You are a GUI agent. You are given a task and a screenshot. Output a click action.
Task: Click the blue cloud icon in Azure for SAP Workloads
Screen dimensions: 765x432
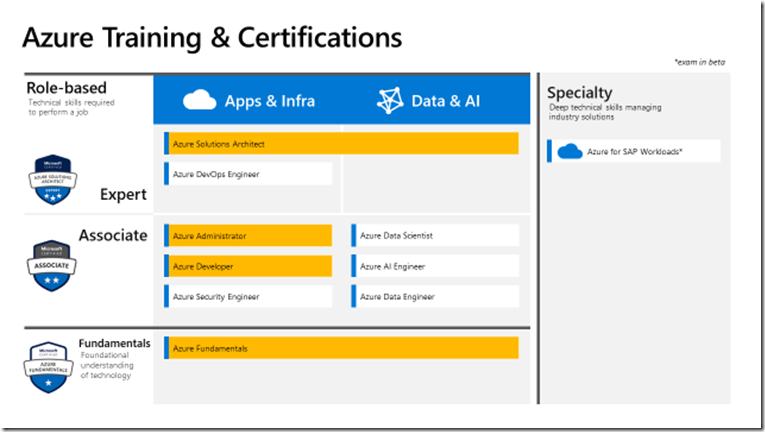pyautogui.click(x=570, y=151)
